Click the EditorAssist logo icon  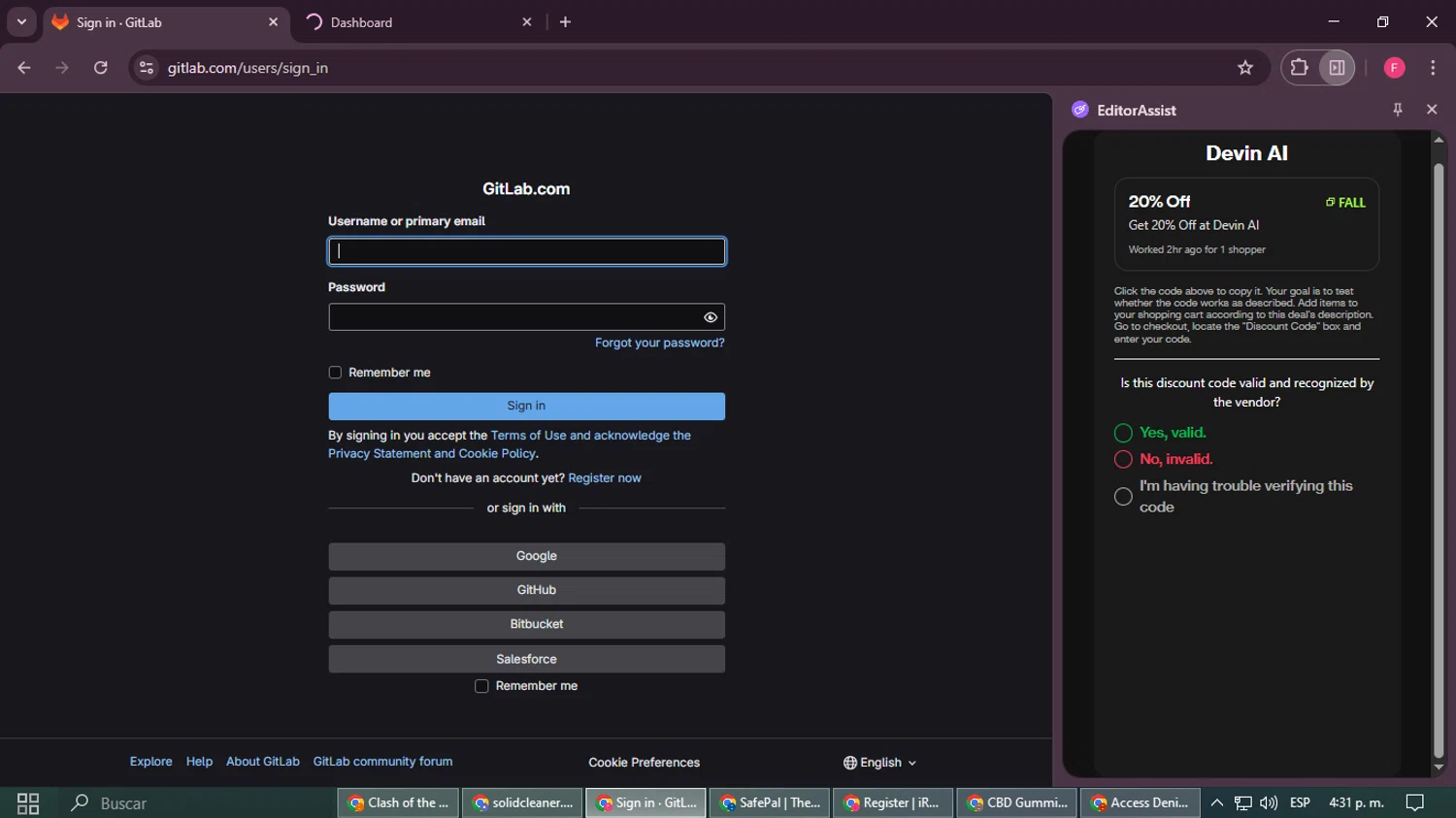tap(1080, 110)
